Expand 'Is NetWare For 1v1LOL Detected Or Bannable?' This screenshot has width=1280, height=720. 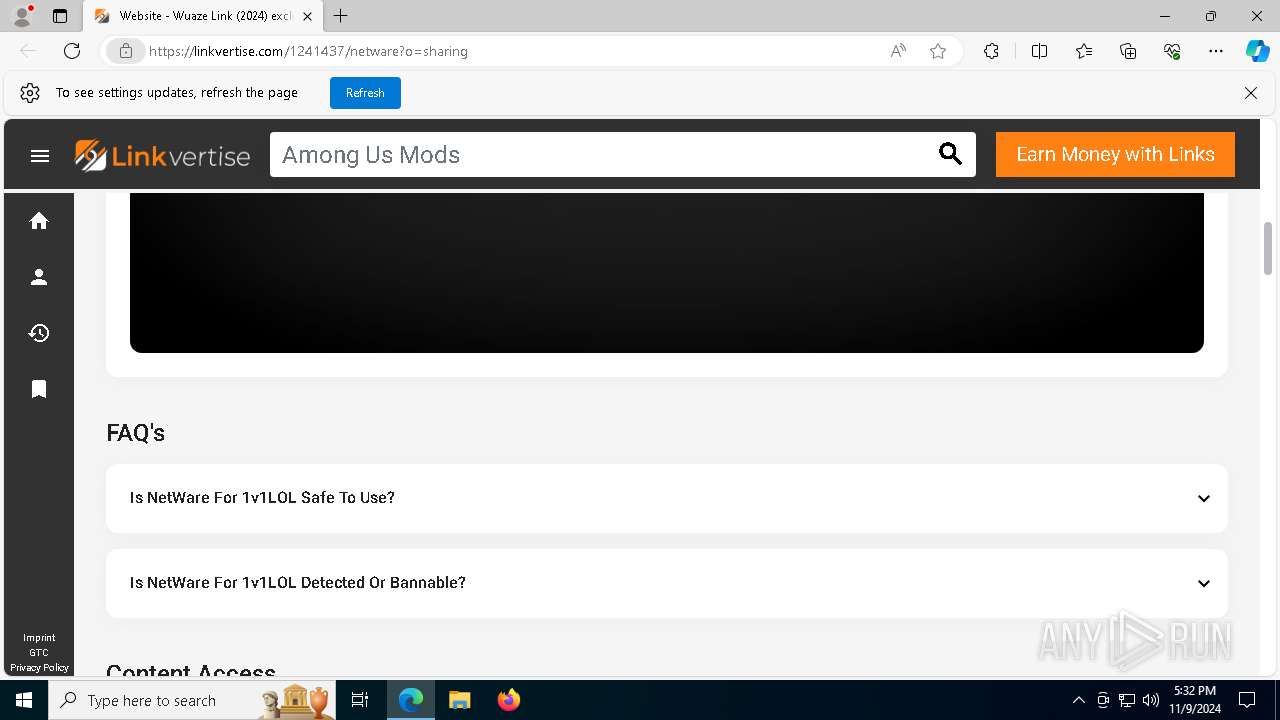pyautogui.click(x=667, y=583)
